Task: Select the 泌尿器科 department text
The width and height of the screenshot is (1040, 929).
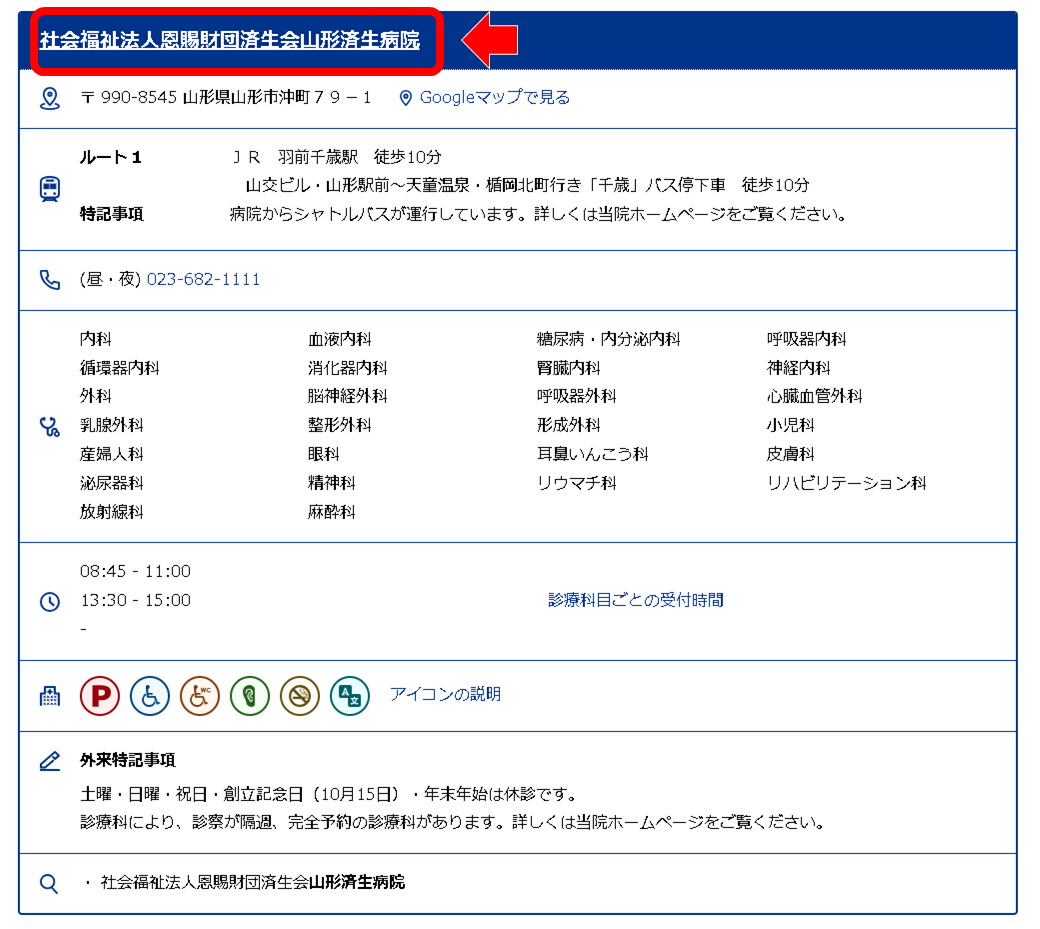Action: [111, 483]
